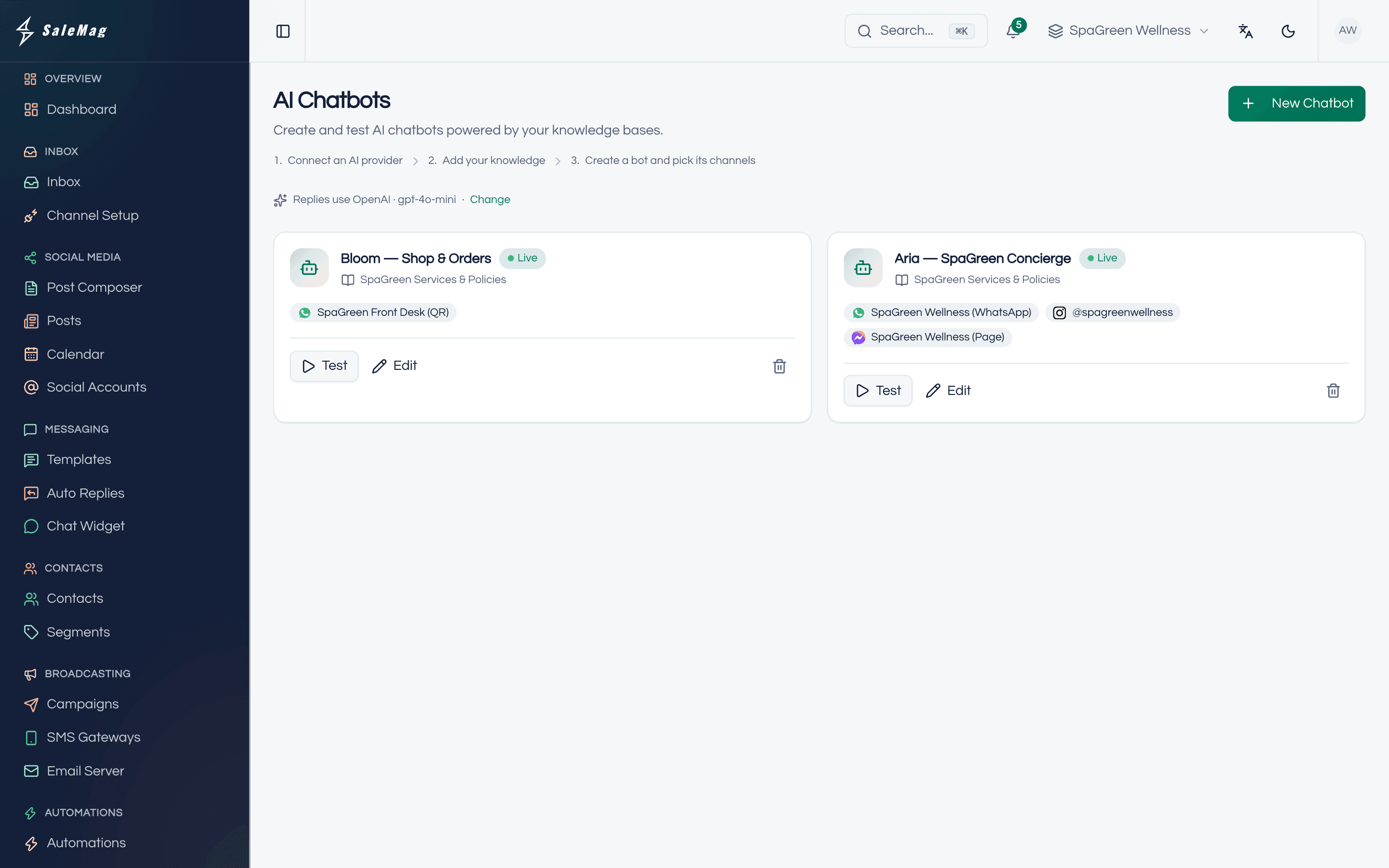Open the language translate icon
This screenshot has width=1389, height=868.
[x=1245, y=31]
